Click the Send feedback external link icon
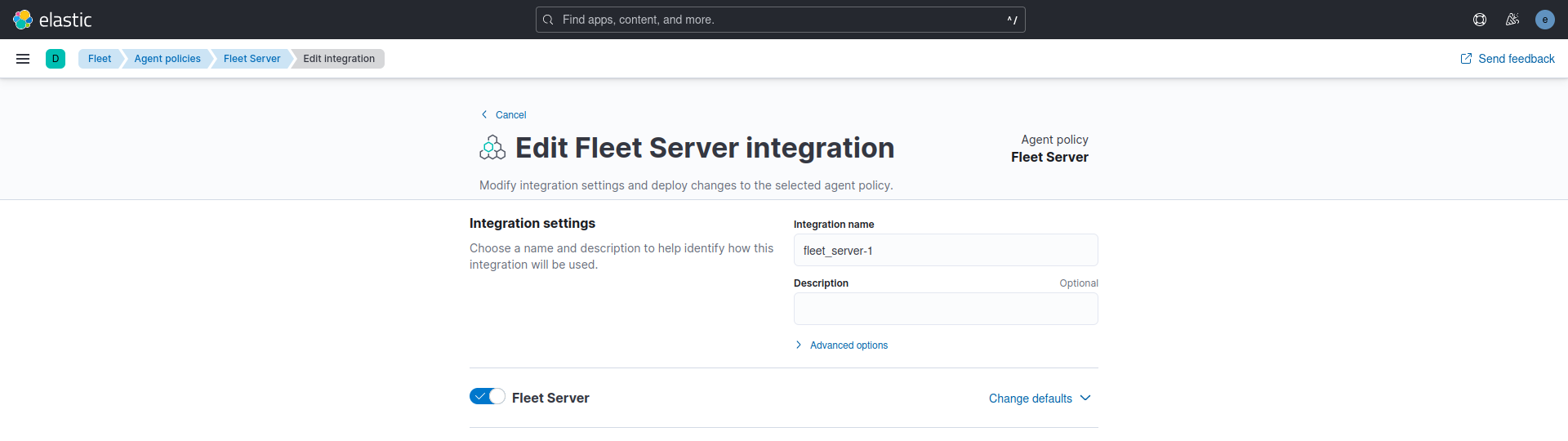Viewport: 1568px width, 441px height. (1466, 59)
